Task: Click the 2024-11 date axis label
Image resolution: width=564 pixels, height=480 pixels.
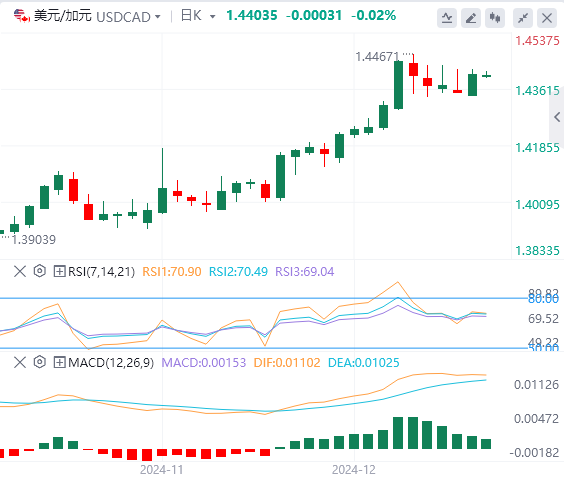Action: tap(162, 470)
